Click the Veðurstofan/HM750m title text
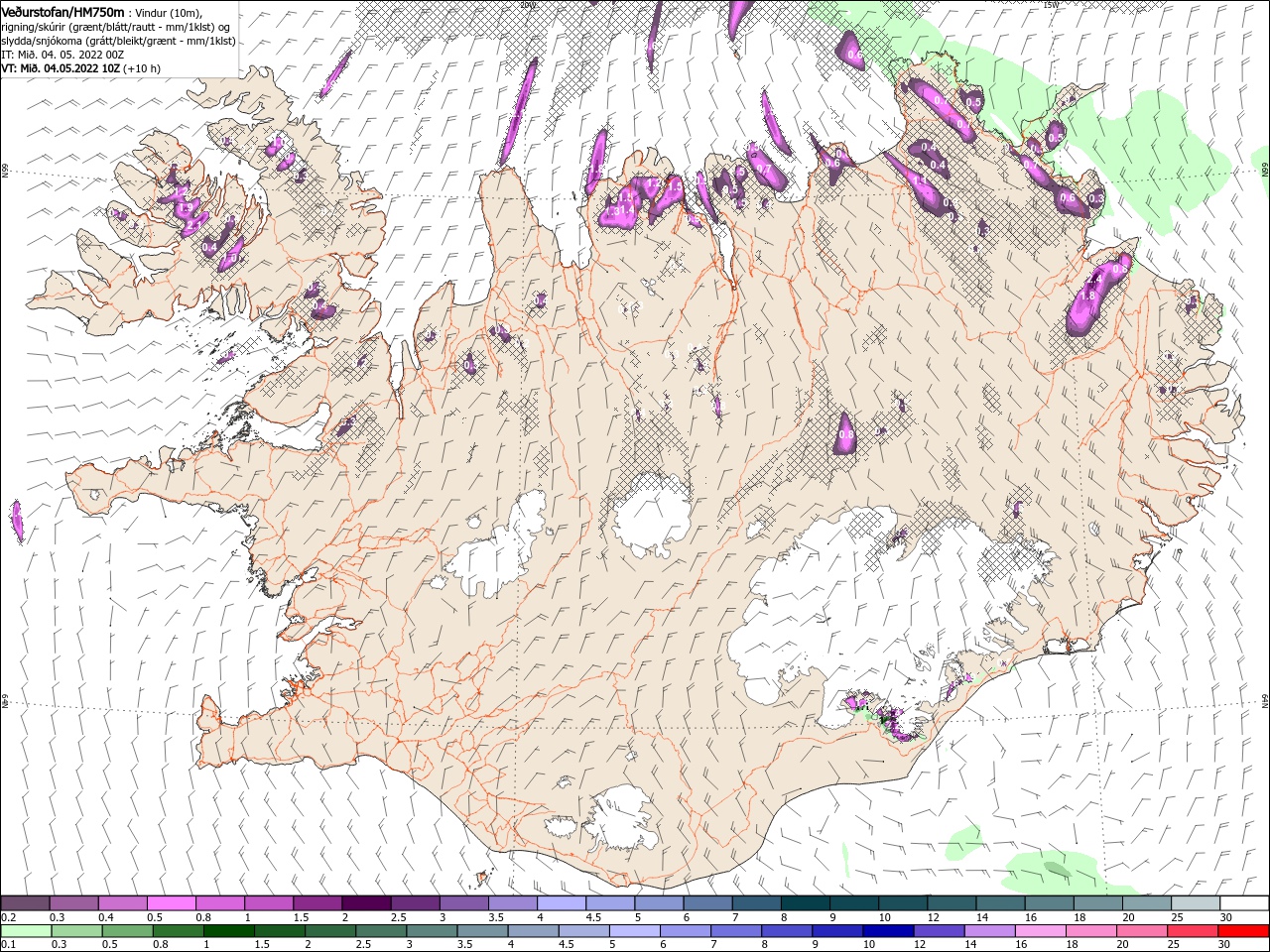 point(63,11)
